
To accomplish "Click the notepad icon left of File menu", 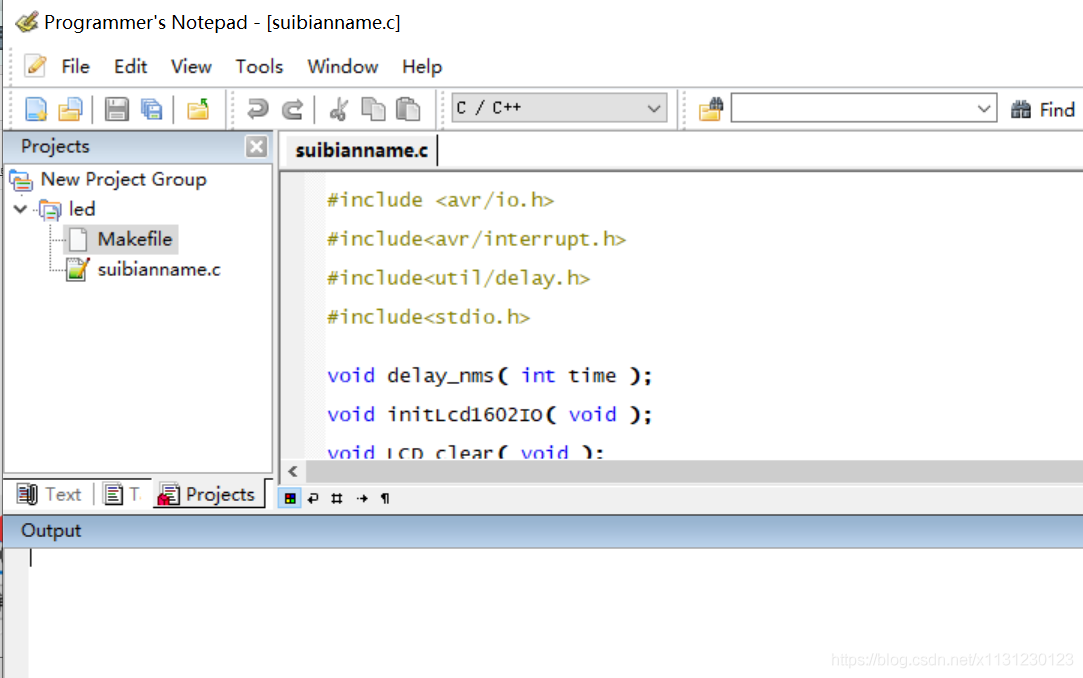I will 35,66.
